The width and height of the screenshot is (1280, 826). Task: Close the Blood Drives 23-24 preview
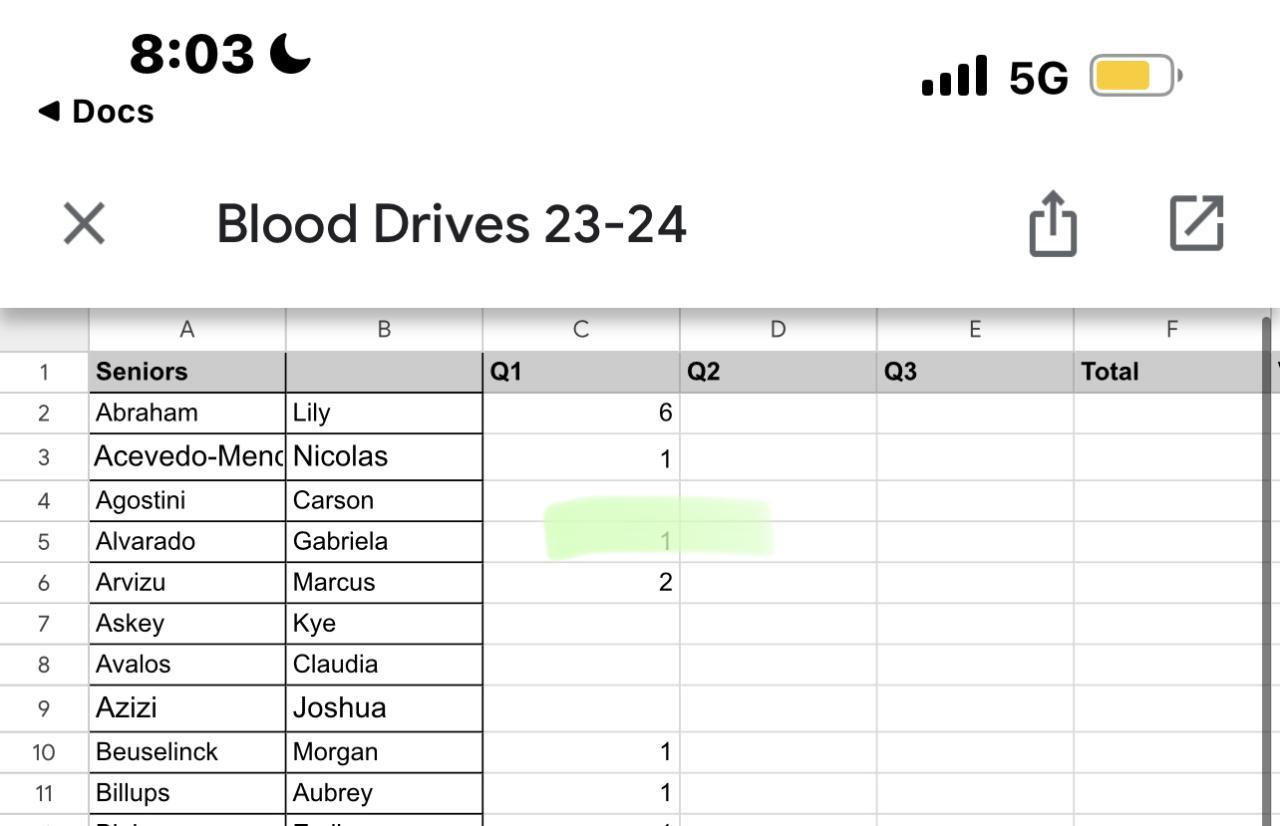[x=84, y=223]
